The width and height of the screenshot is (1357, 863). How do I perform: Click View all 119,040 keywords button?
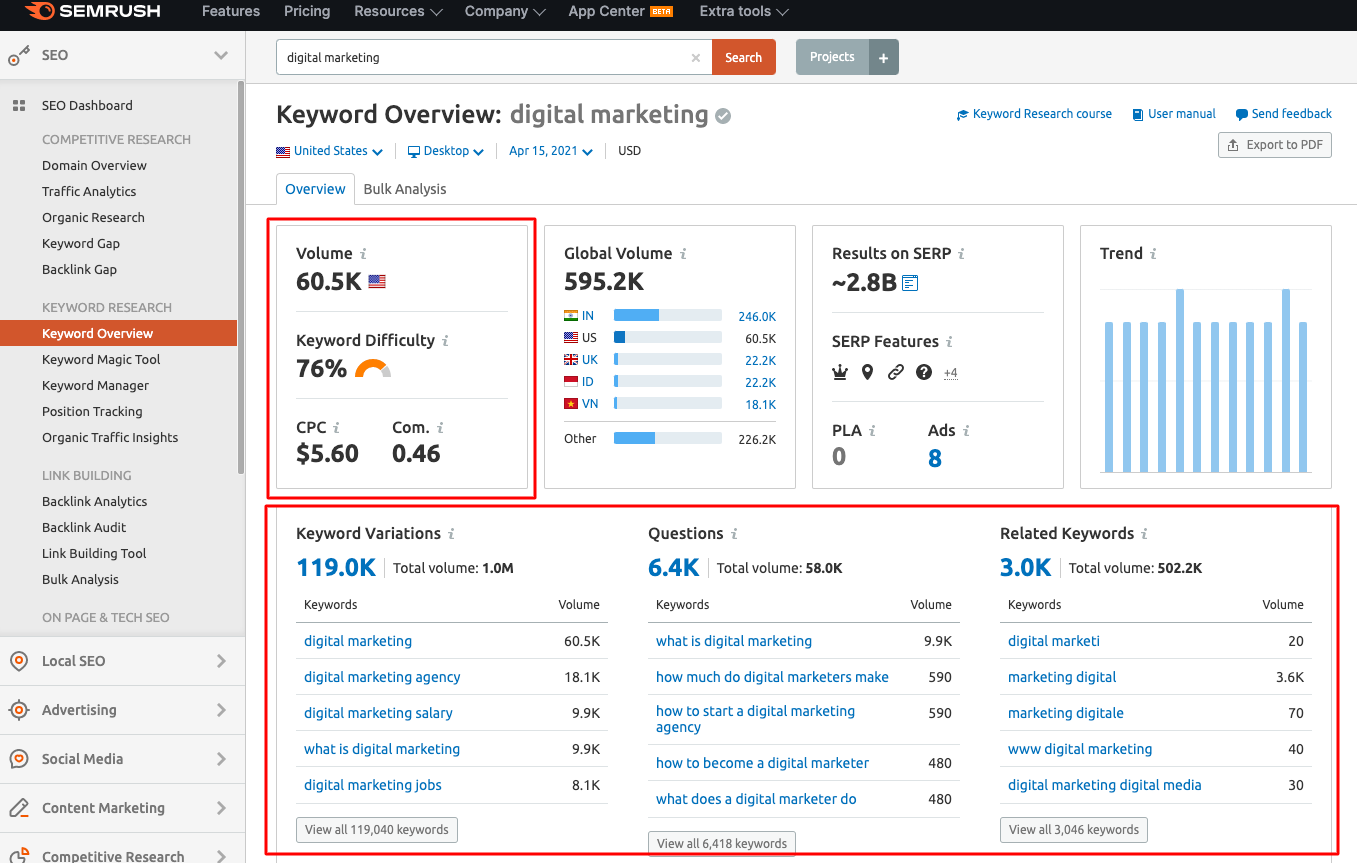click(377, 830)
